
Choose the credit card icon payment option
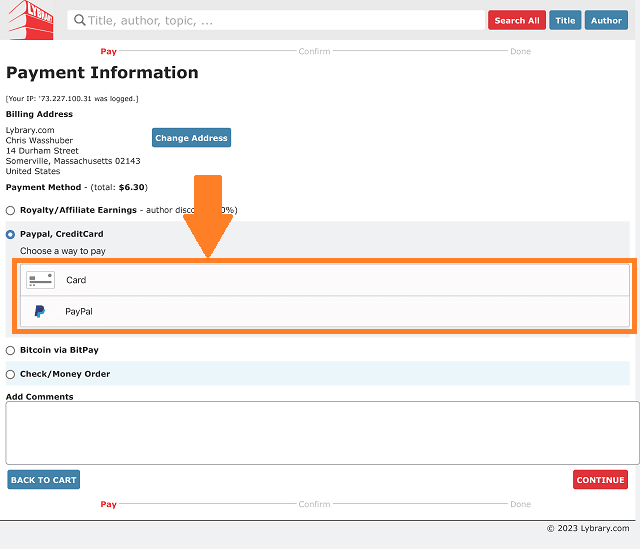click(x=40, y=280)
